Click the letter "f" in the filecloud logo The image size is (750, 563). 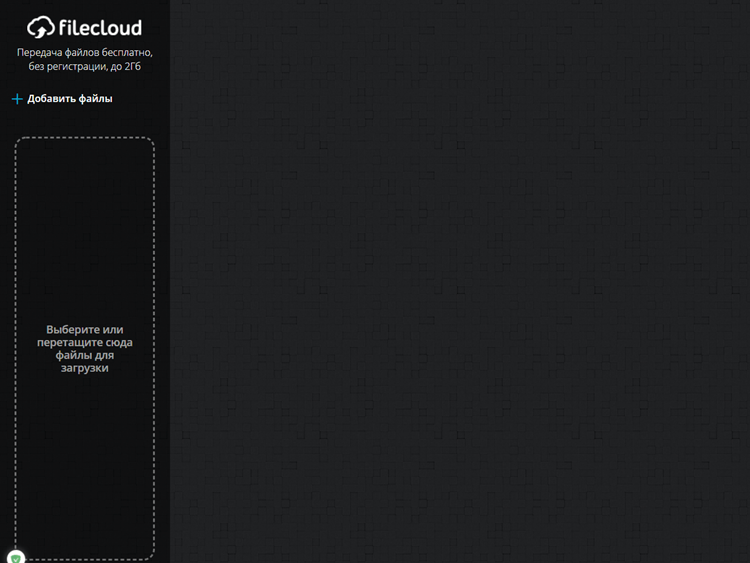63,28
